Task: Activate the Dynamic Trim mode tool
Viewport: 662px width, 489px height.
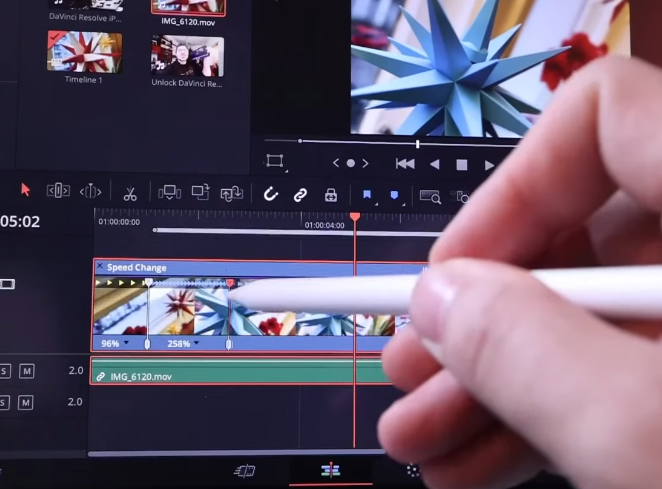Action: [x=90, y=191]
